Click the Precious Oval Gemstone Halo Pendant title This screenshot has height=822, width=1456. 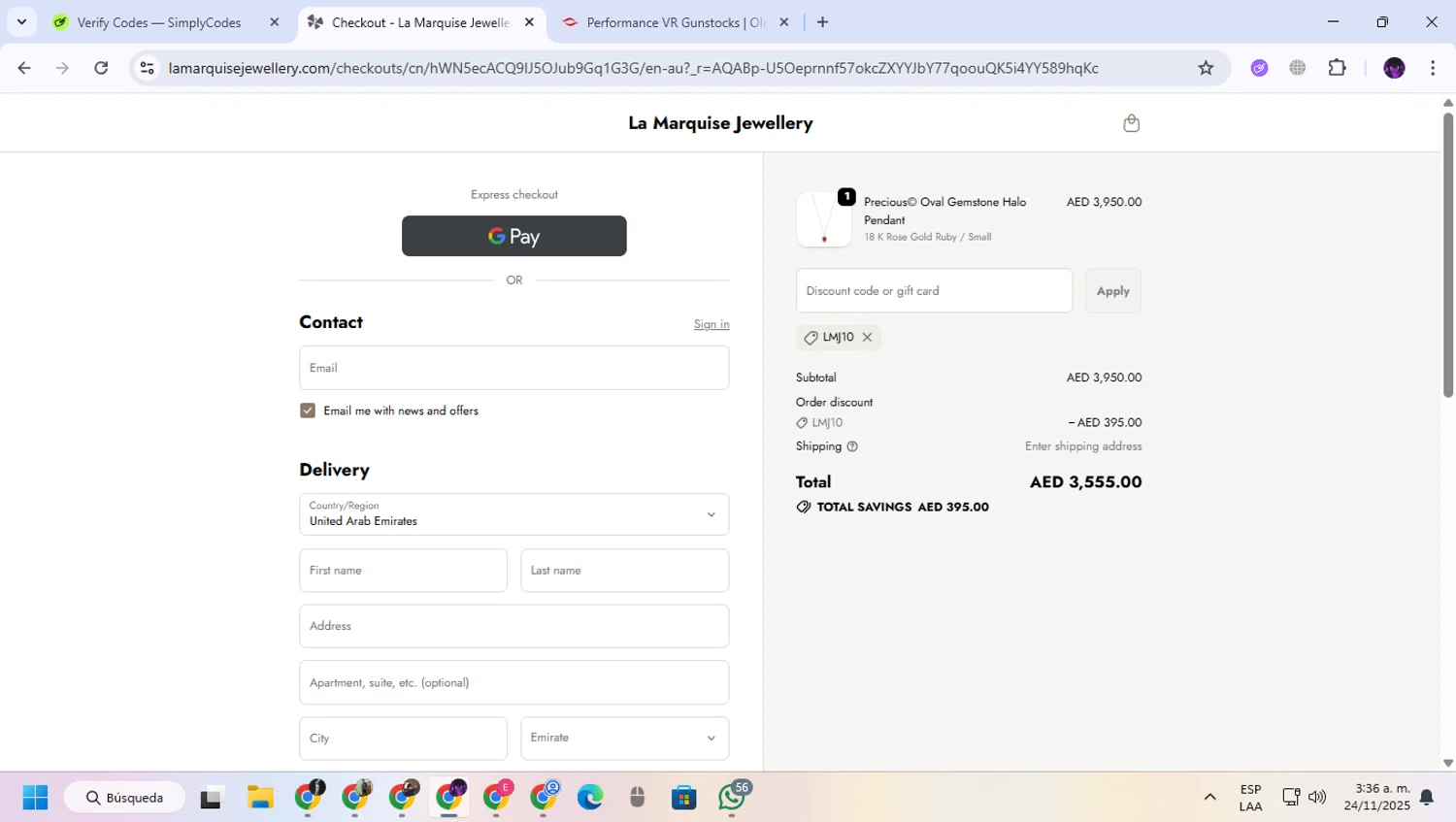tap(945, 211)
